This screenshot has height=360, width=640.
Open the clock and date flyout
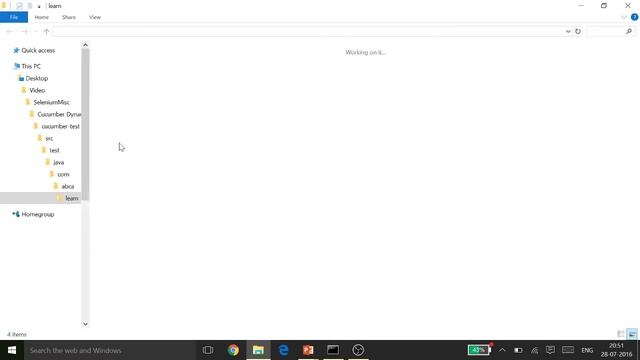point(616,350)
